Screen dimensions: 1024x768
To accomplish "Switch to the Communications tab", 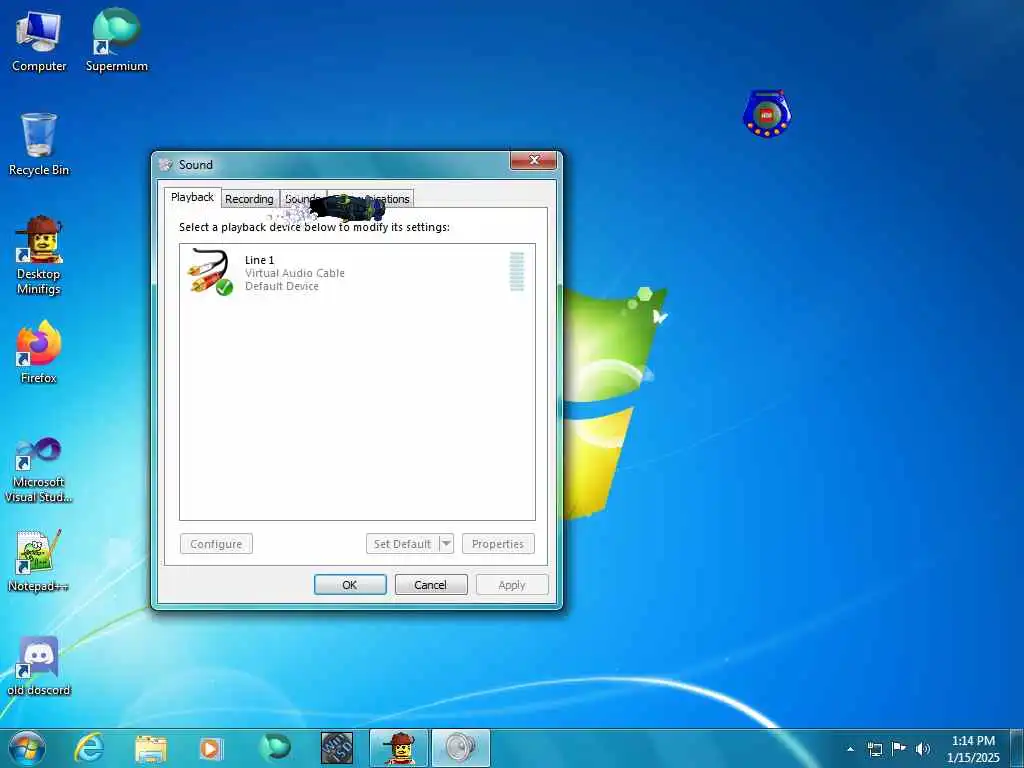I will click(x=370, y=199).
